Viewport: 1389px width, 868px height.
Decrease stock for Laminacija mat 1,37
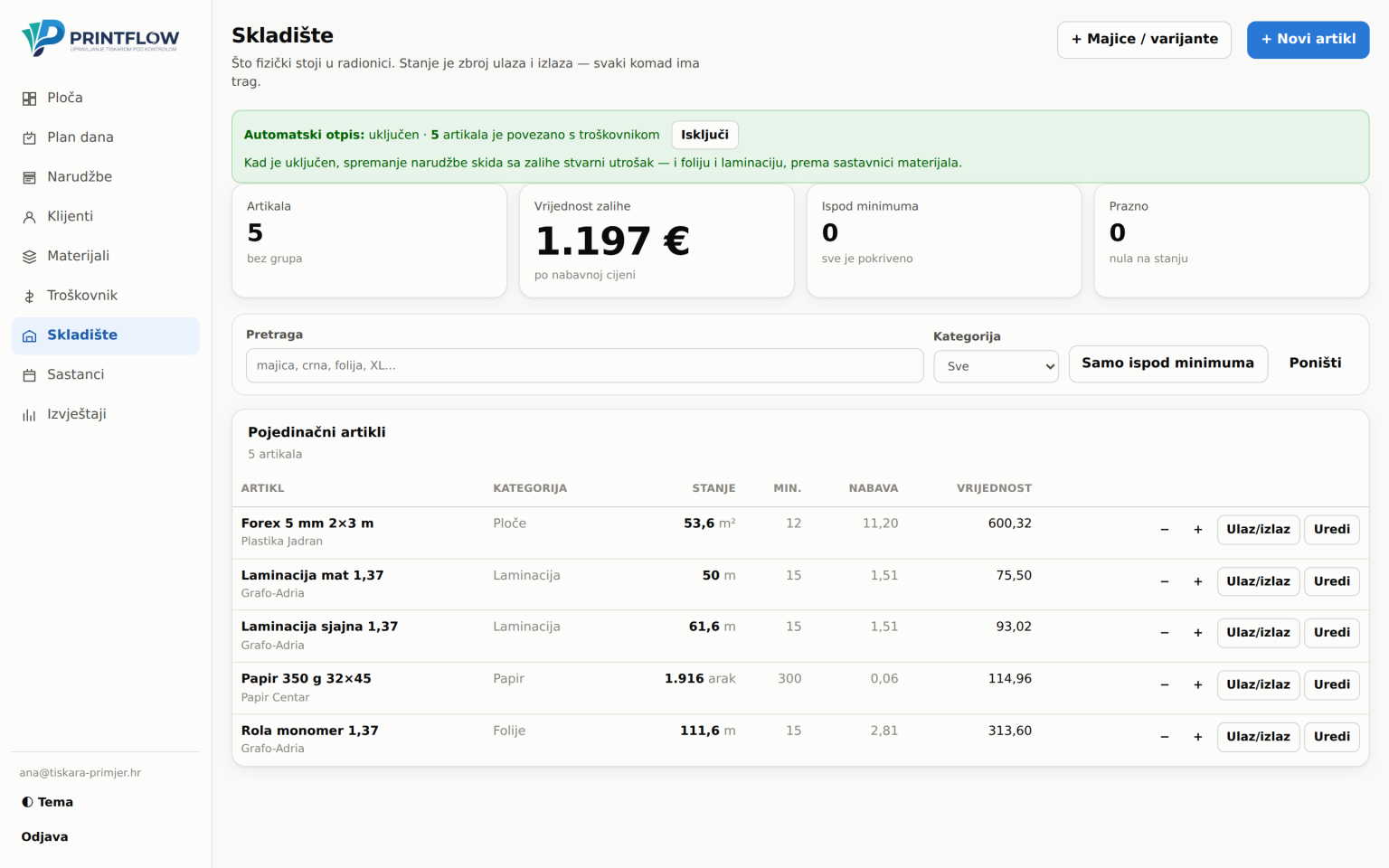pos(1165,581)
